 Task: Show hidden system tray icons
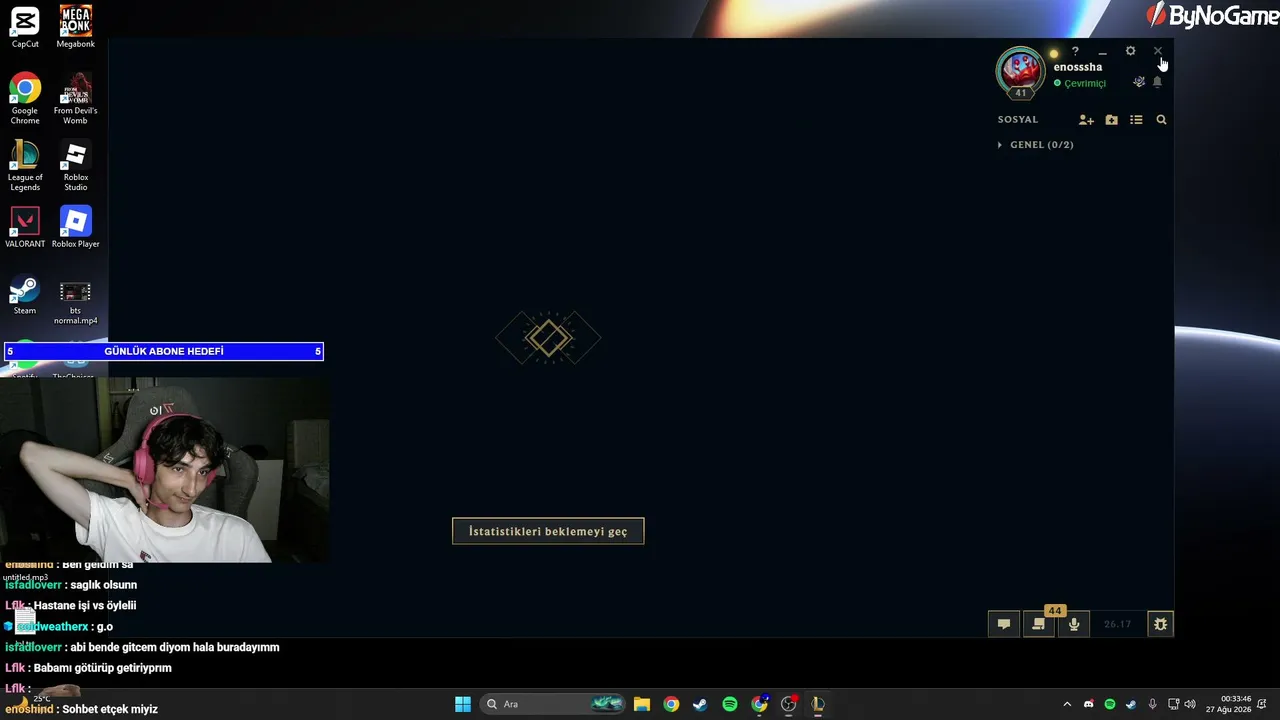tap(1067, 704)
